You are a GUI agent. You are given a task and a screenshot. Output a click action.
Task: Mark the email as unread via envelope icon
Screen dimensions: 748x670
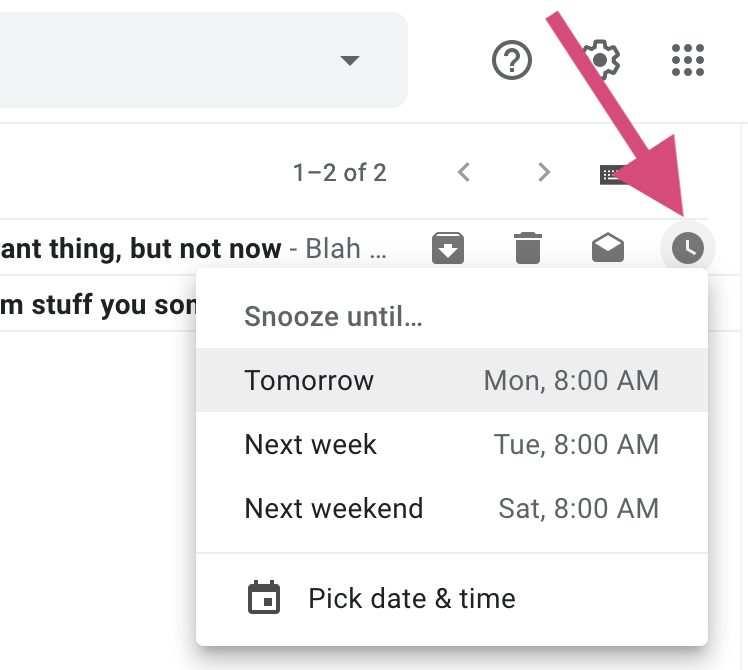tap(608, 247)
